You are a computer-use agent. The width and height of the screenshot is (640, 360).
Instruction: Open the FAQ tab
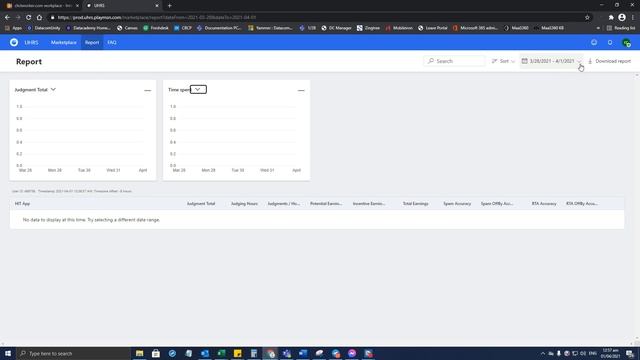coord(112,42)
